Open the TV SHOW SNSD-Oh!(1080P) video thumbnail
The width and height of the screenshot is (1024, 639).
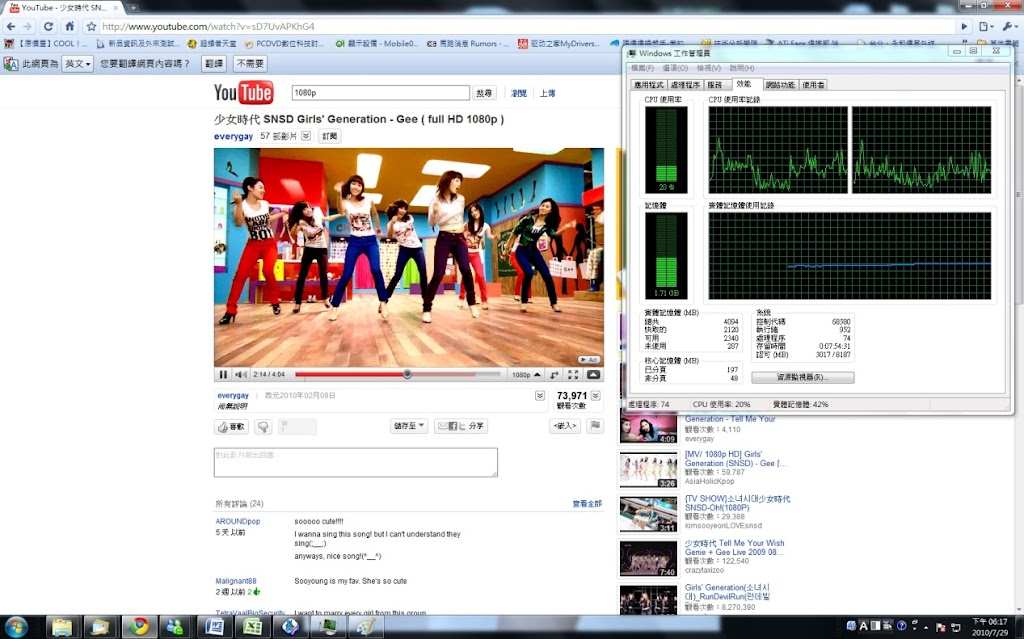[648, 514]
